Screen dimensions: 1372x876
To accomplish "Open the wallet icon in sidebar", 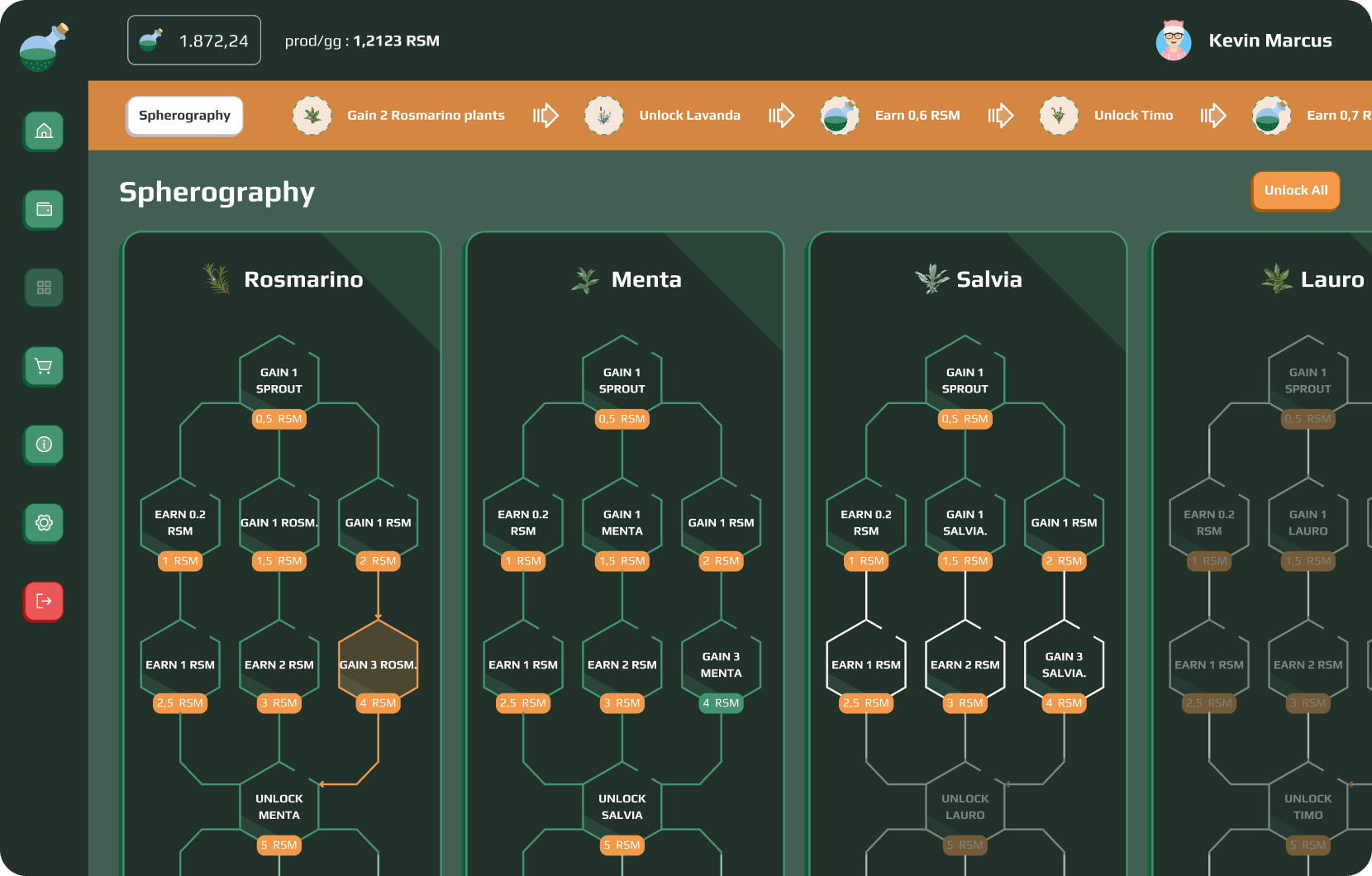I will click(x=44, y=209).
